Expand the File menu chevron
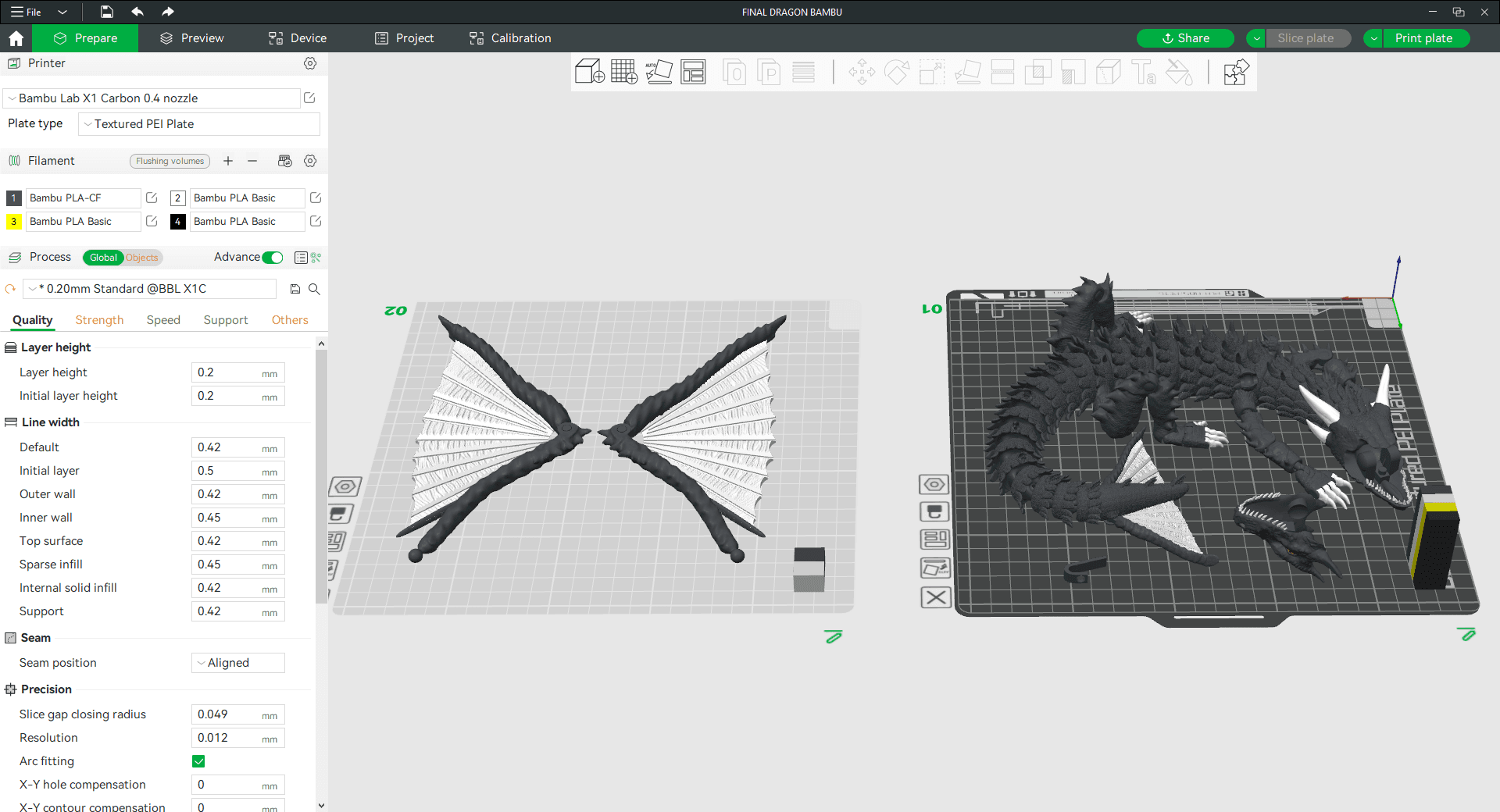 point(63,12)
